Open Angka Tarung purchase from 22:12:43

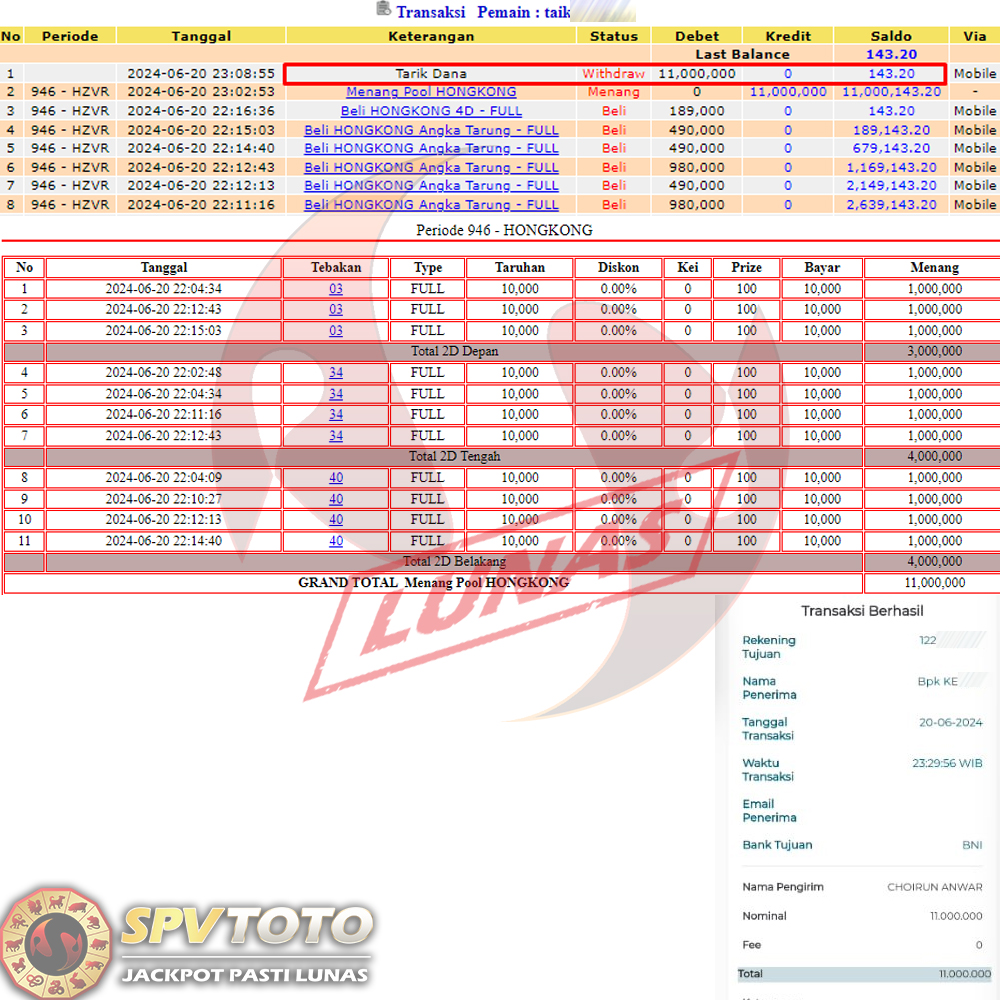[431, 167]
